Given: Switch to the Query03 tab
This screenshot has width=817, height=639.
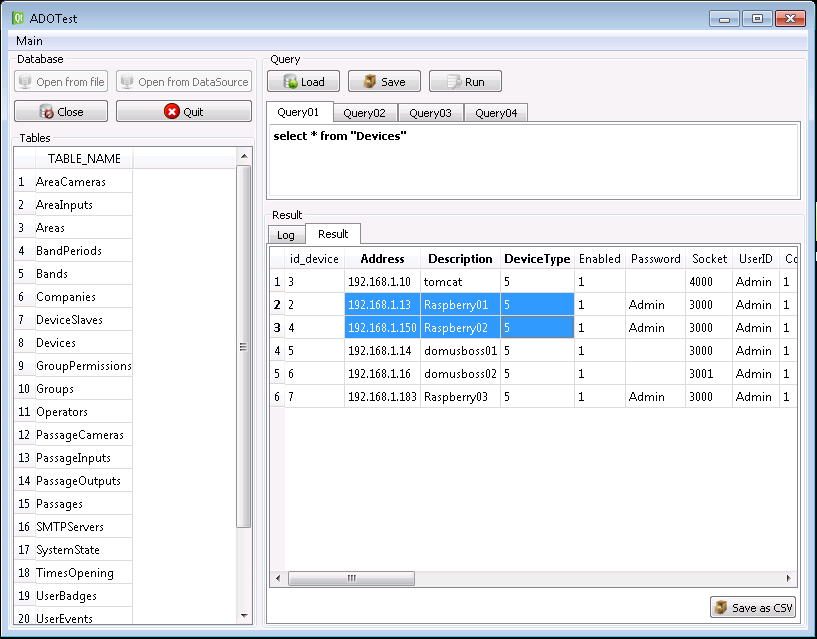Looking at the screenshot, I should pos(430,113).
